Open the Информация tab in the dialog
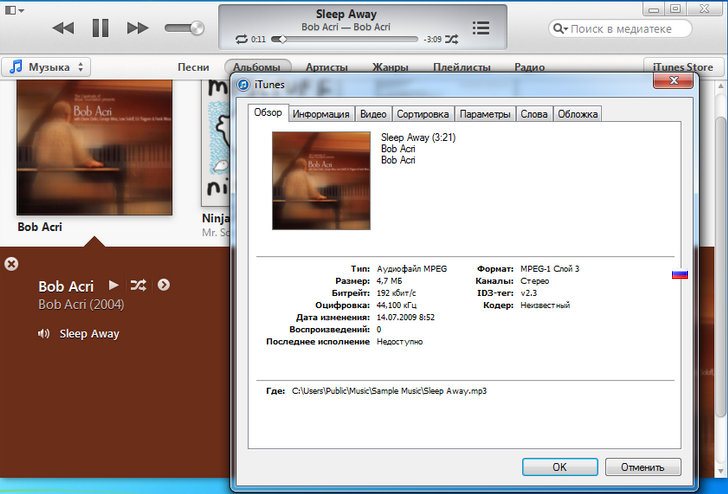This screenshot has width=728, height=494. tap(321, 114)
